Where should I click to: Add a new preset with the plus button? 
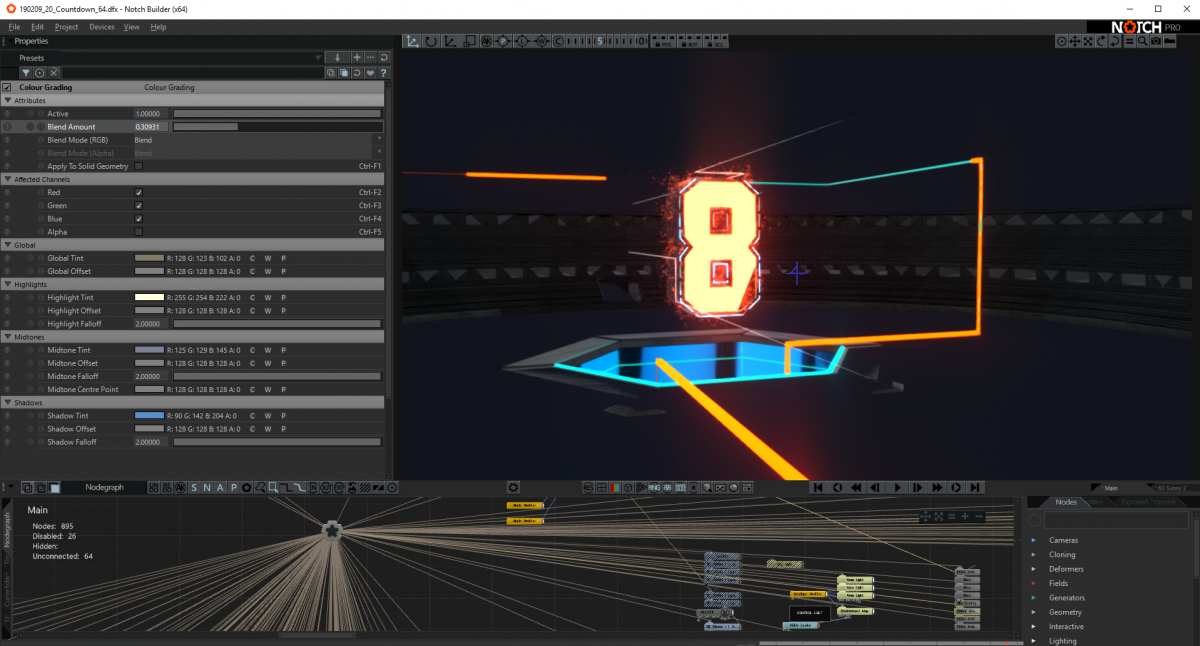[x=357, y=58]
